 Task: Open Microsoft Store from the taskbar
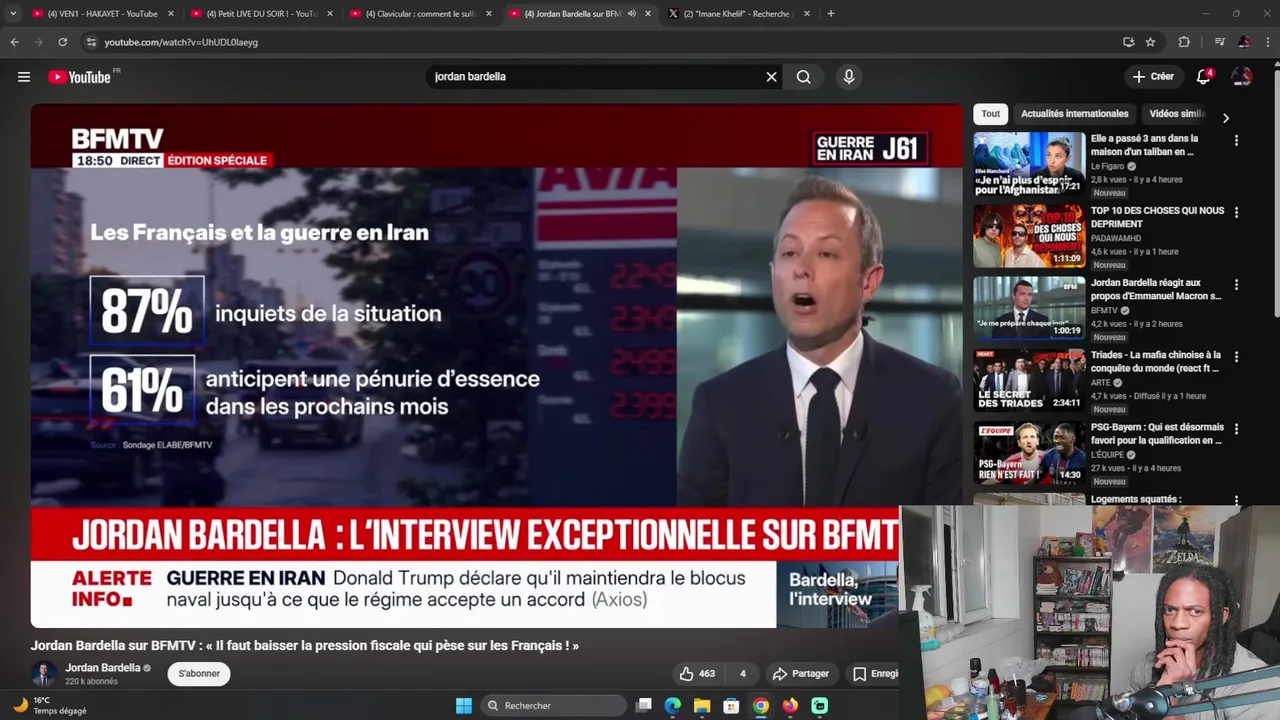[731, 706]
